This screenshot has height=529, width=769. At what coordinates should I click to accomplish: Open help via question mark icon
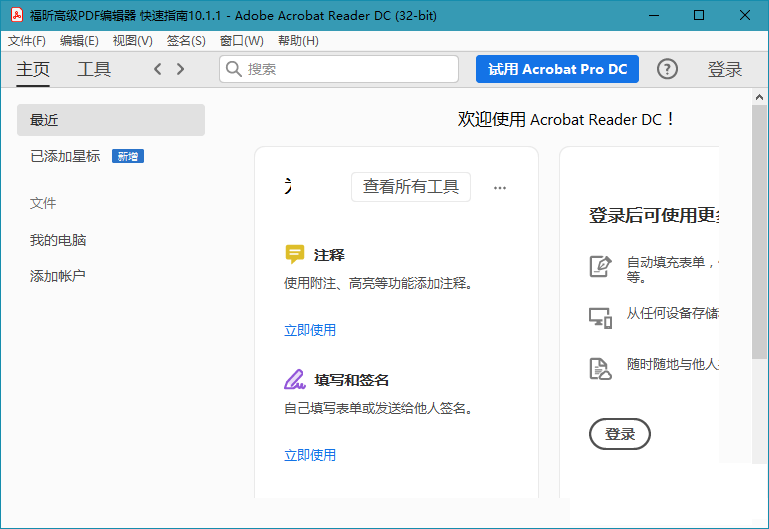[x=667, y=69]
